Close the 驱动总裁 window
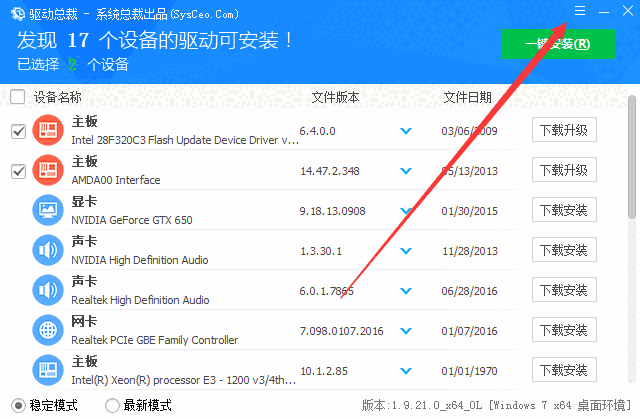Viewport: 640px width, 419px height. click(628, 11)
